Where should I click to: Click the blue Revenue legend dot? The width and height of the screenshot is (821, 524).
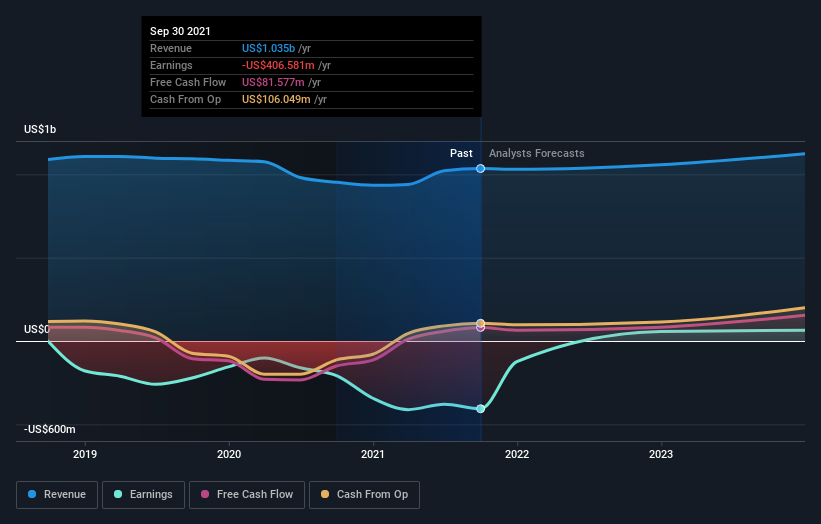[x=32, y=494]
